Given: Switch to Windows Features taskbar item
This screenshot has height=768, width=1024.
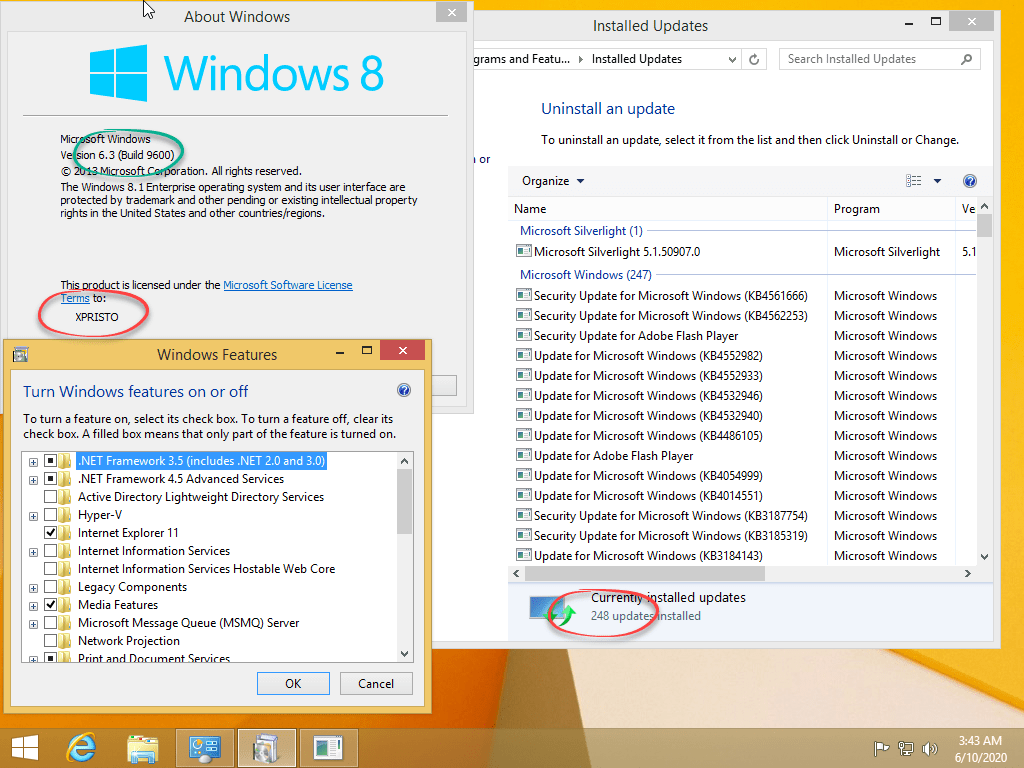Looking at the screenshot, I should coord(266,748).
